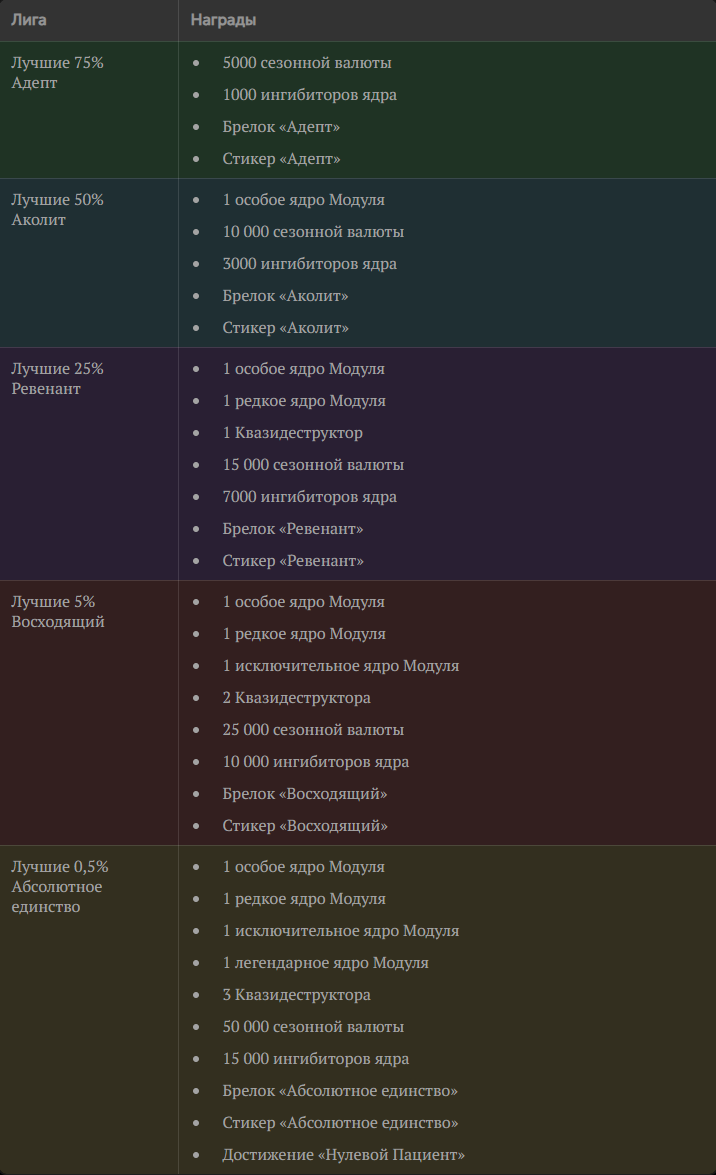The image size is (716, 1175).
Task: Select the "Лучшие 75% Адепт" league cell
Action: pos(57,73)
